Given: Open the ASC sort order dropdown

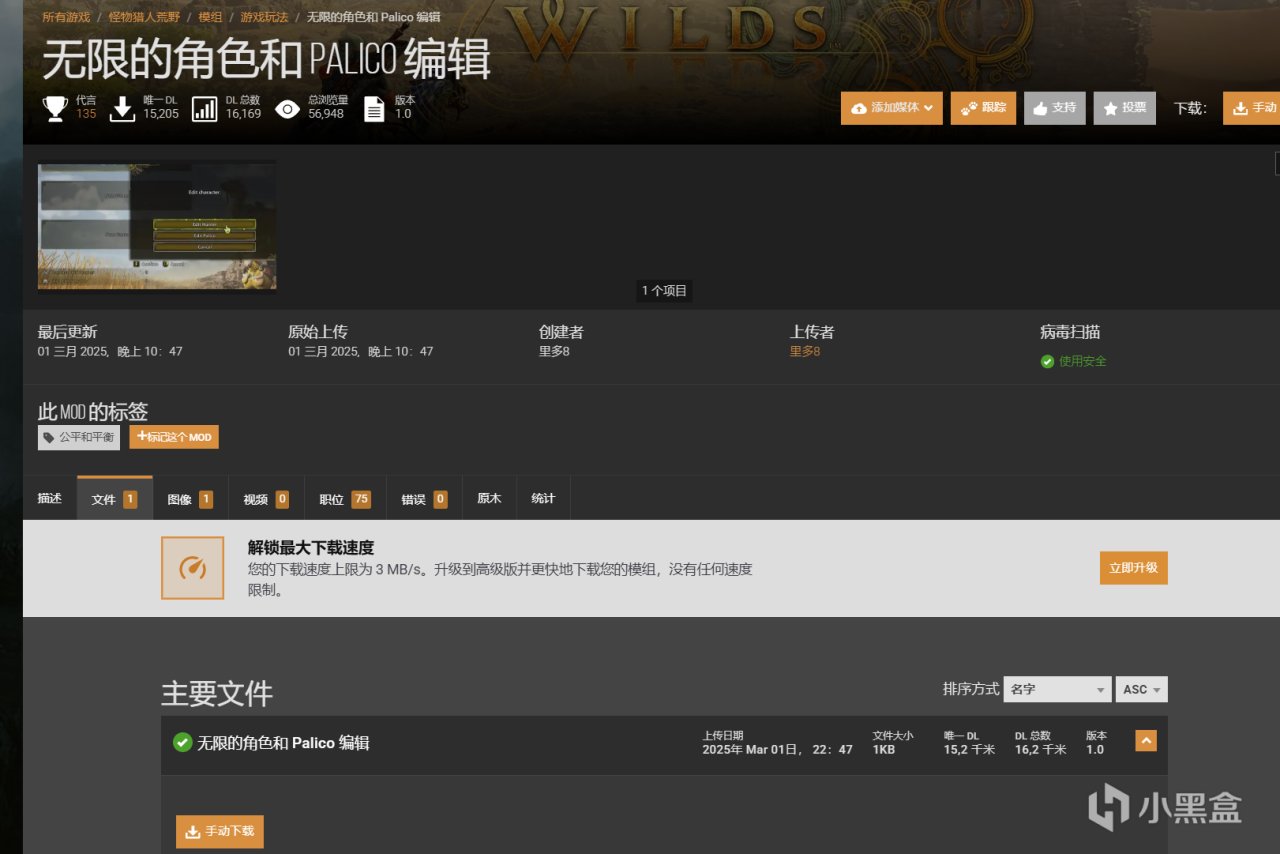Looking at the screenshot, I should [1141, 689].
